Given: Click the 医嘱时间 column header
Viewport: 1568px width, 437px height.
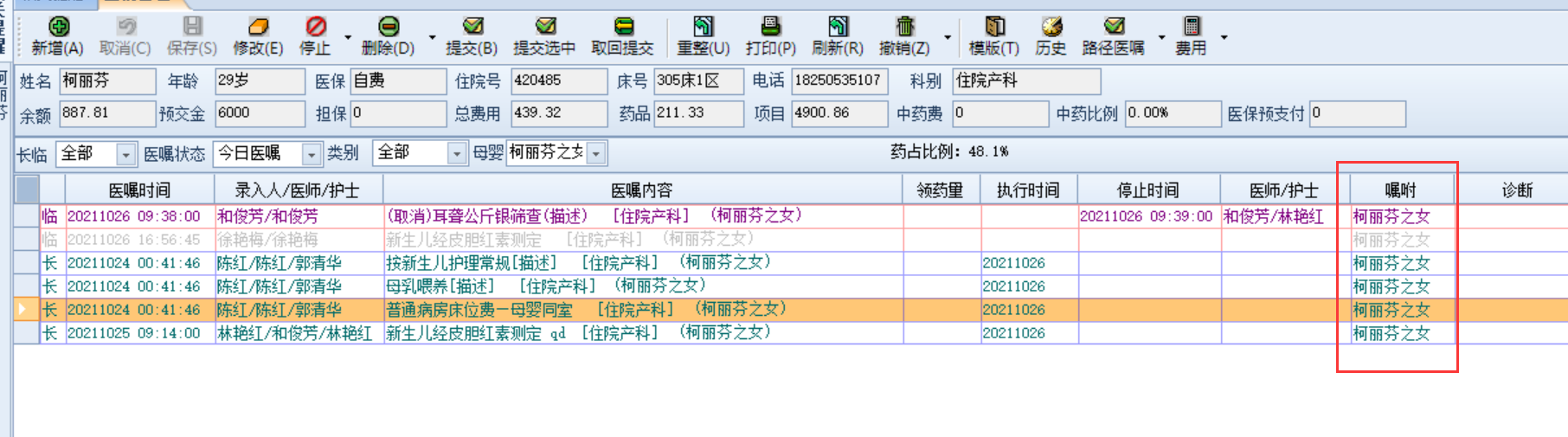Looking at the screenshot, I should pos(139,190).
